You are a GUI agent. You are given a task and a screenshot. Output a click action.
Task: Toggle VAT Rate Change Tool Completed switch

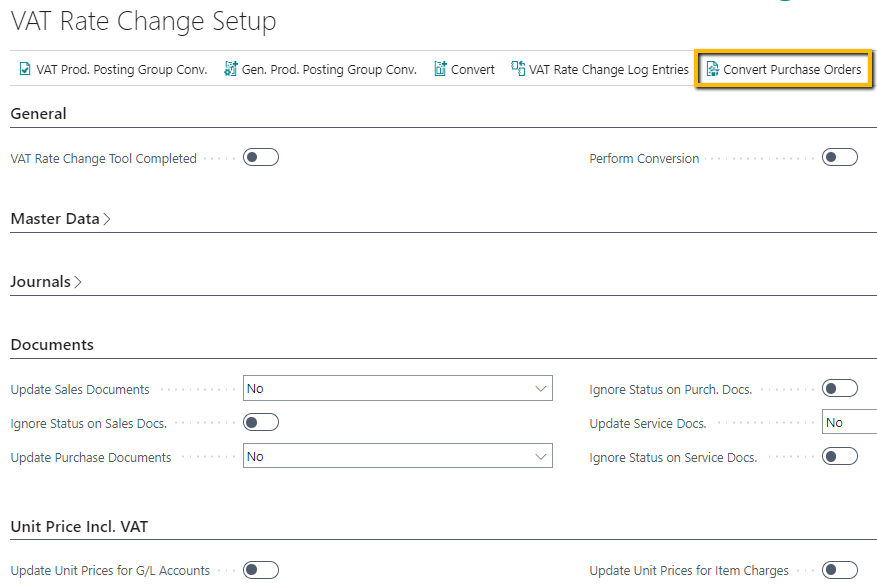(x=260, y=157)
